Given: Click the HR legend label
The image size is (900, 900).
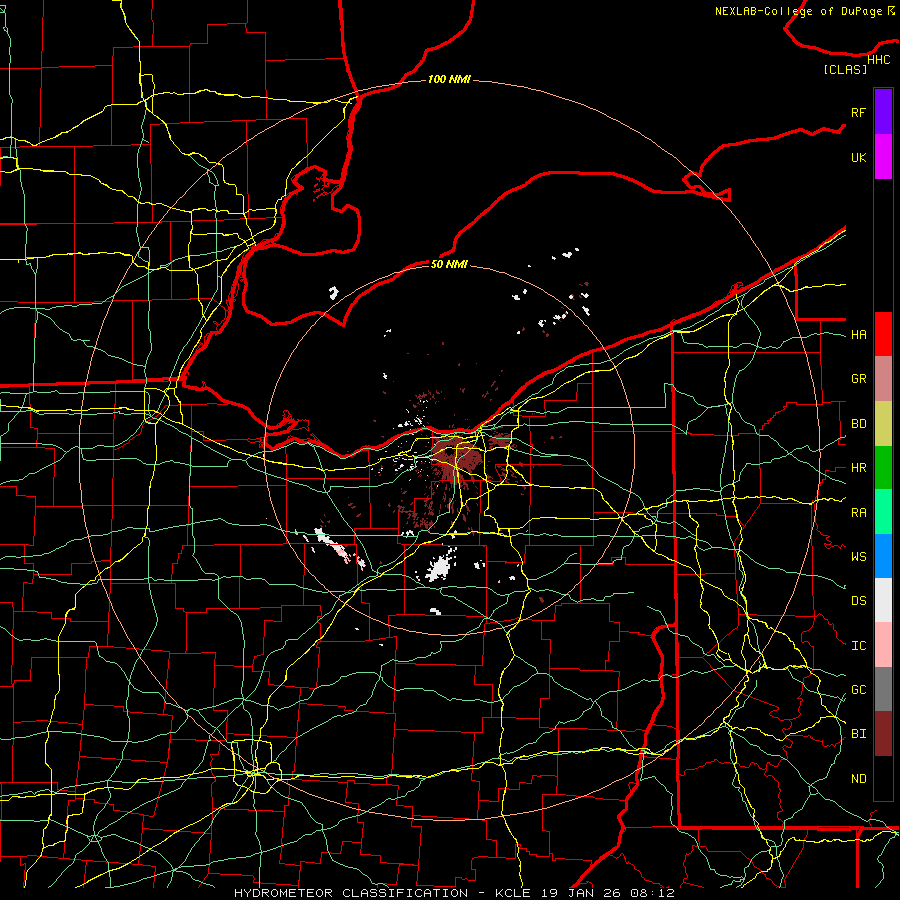Looking at the screenshot, I should pyautogui.click(x=859, y=468).
